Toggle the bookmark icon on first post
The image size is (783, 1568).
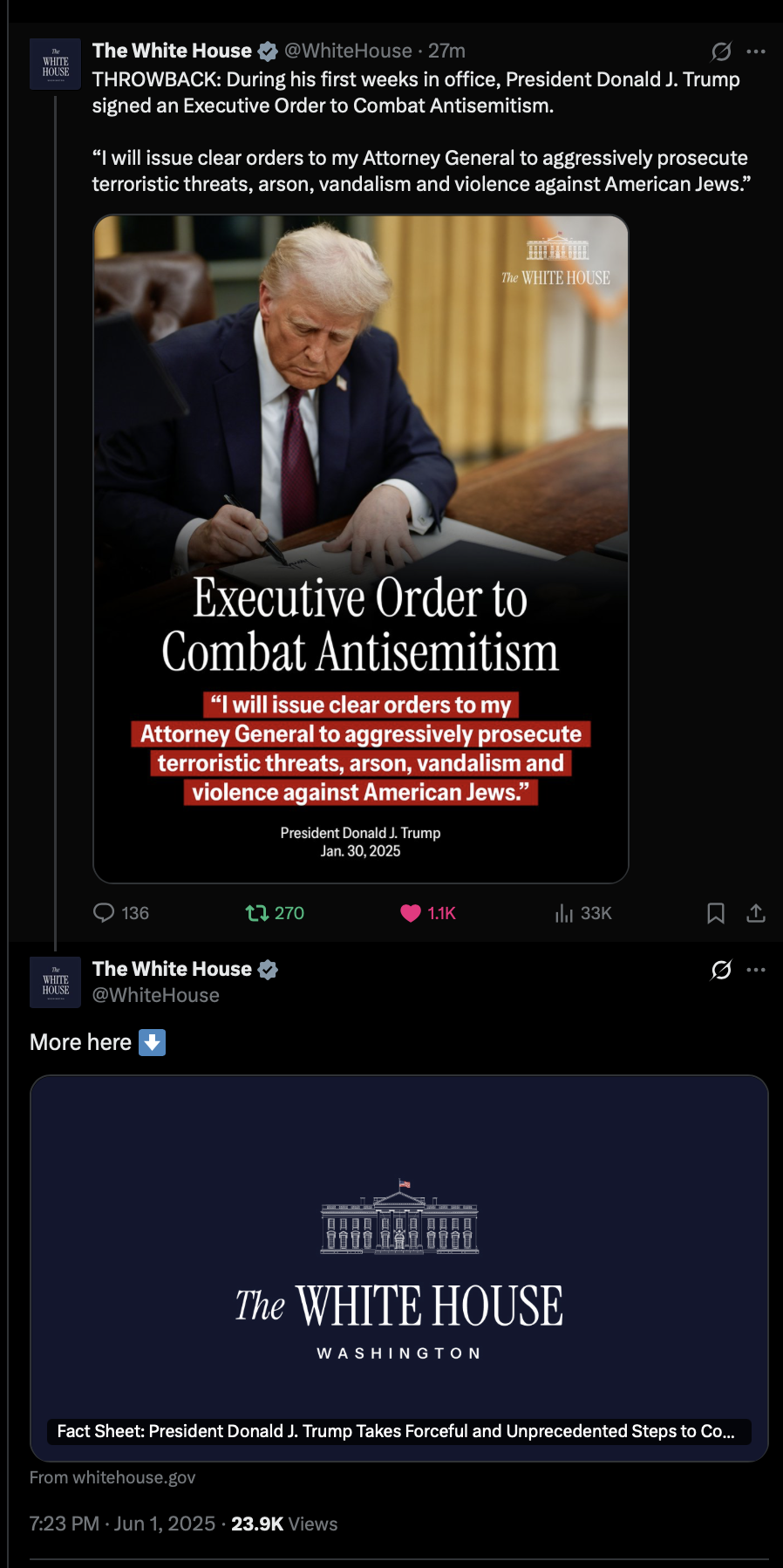coord(716,913)
